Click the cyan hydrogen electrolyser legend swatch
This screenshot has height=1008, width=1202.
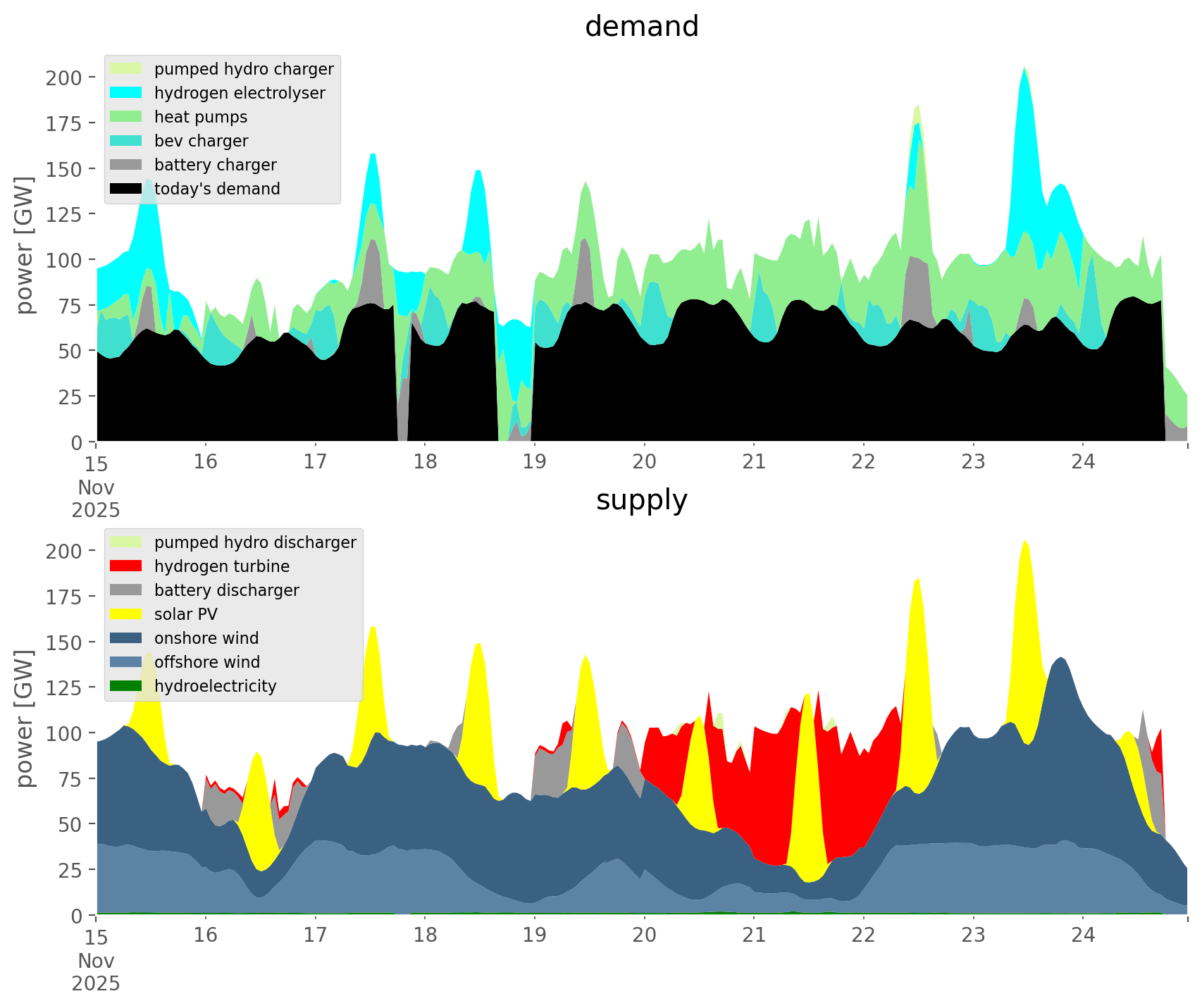(126, 93)
